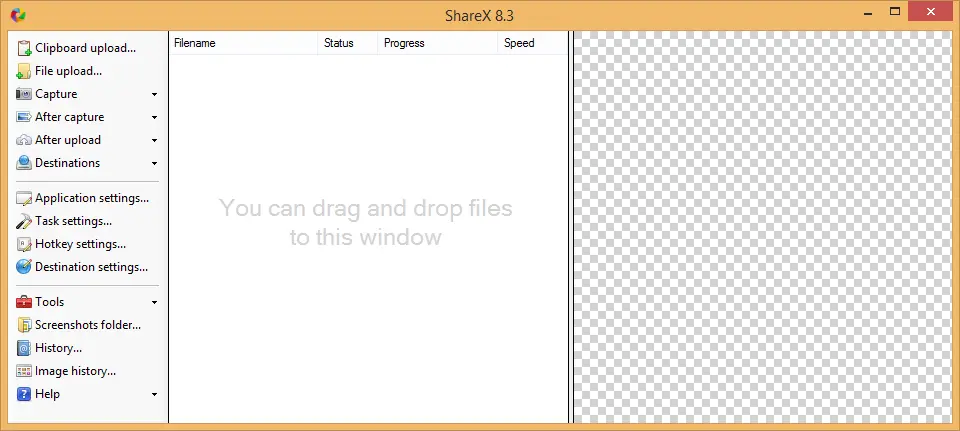Open Destination settings... label
The height and width of the screenshot is (431, 960).
click(91, 267)
